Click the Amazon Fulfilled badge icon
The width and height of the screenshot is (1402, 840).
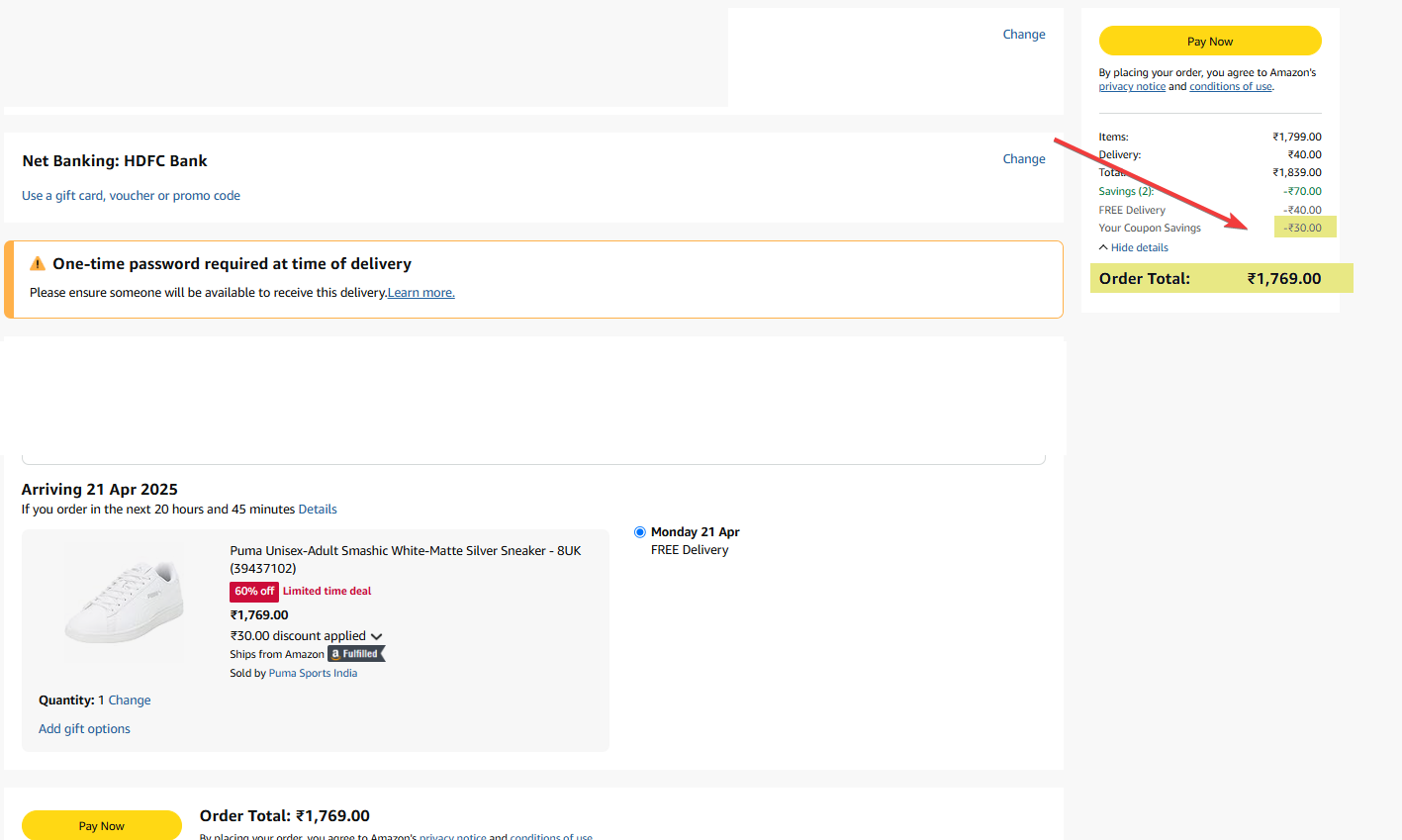tap(356, 654)
